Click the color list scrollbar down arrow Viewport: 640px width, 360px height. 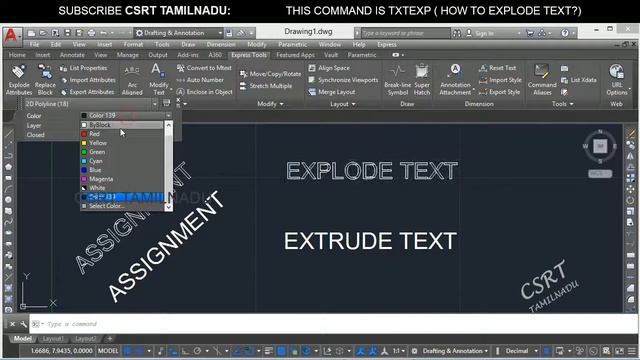click(x=168, y=207)
